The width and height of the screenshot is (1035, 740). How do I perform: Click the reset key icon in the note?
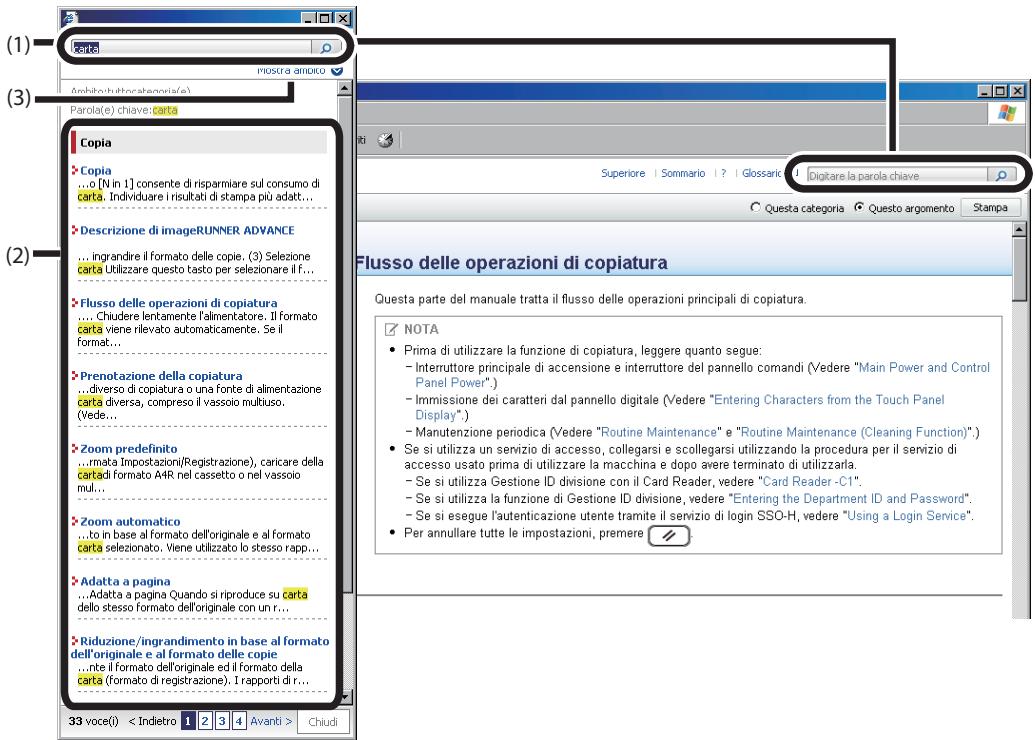(672, 535)
